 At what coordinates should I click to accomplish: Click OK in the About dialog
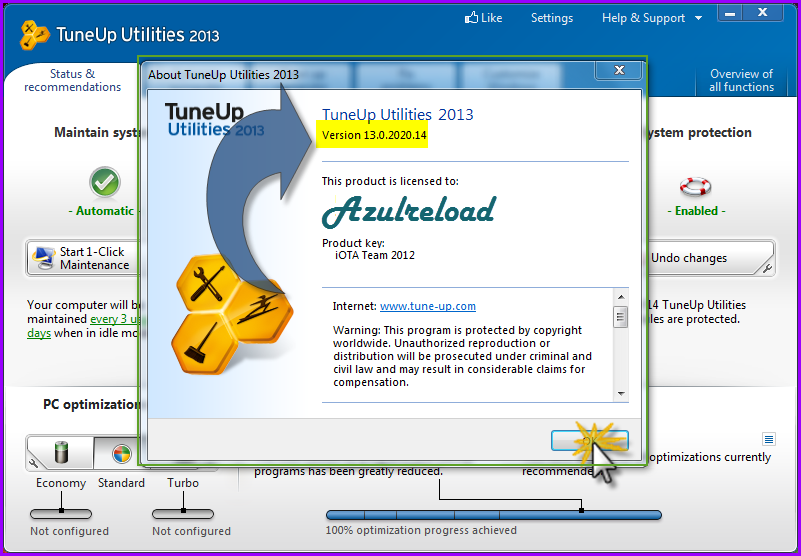pyautogui.click(x=590, y=441)
